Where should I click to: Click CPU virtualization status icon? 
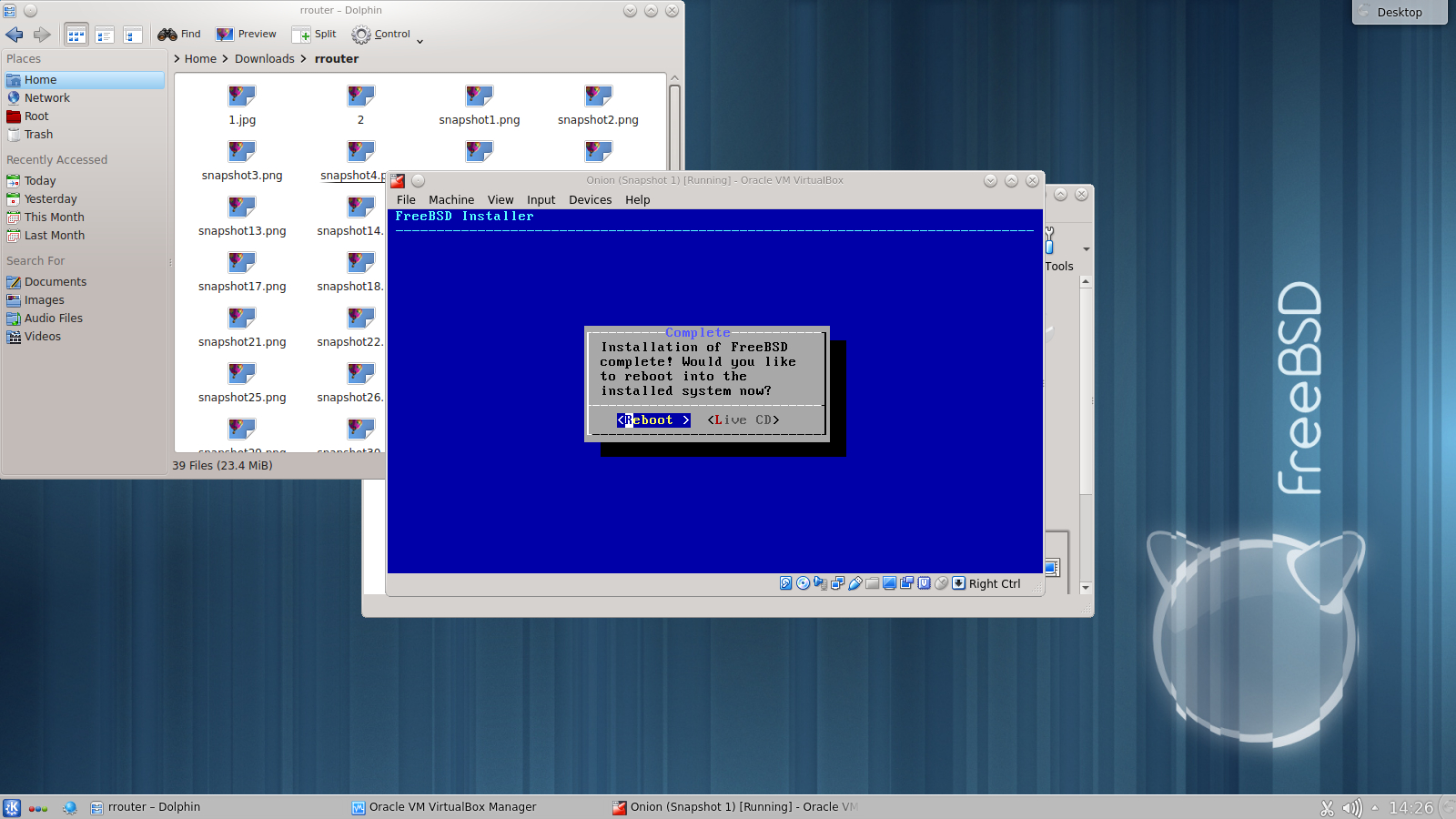(925, 583)
